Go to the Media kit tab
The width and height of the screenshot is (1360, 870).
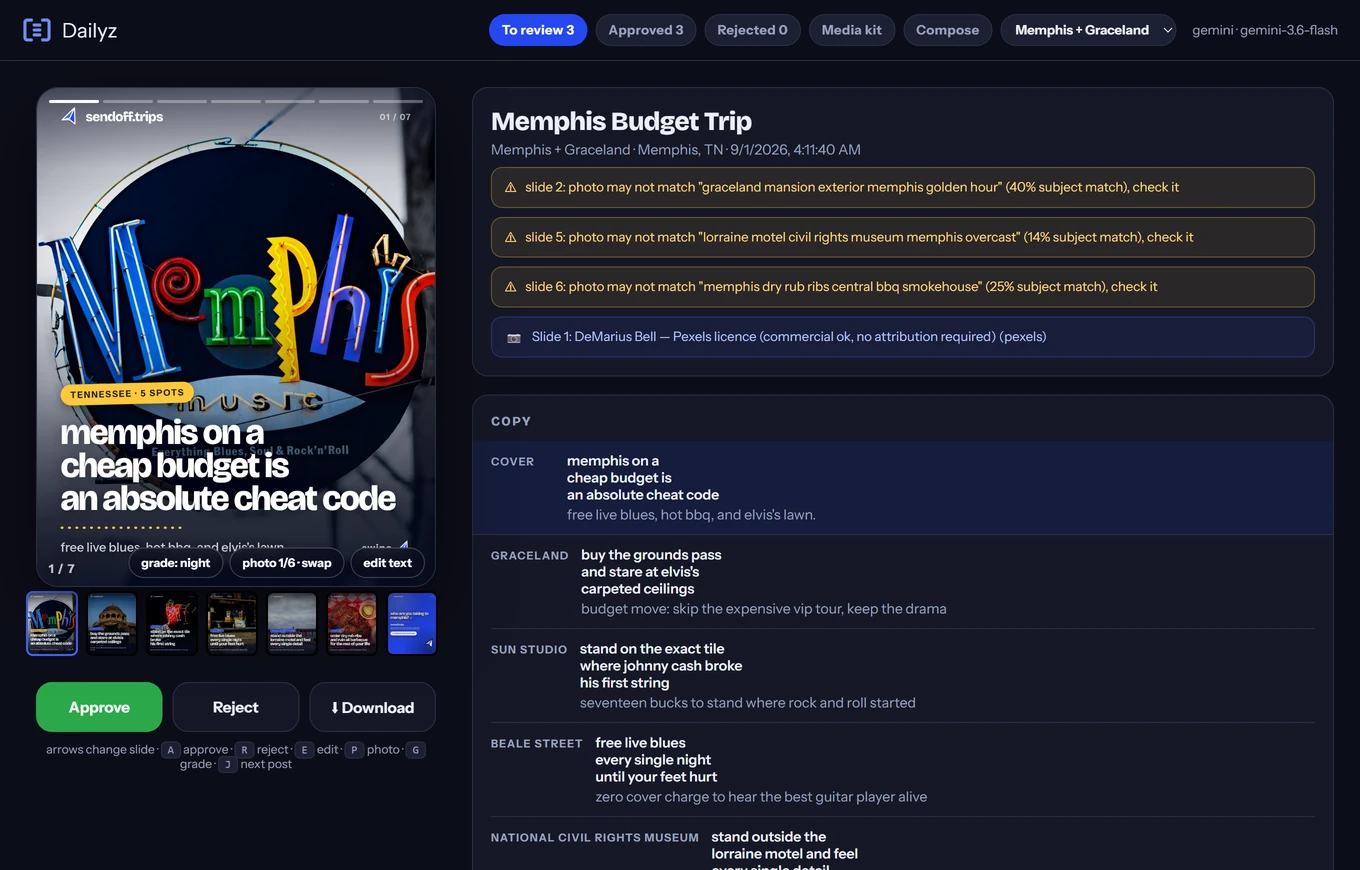pyautogui.click(x=852, y=30)
